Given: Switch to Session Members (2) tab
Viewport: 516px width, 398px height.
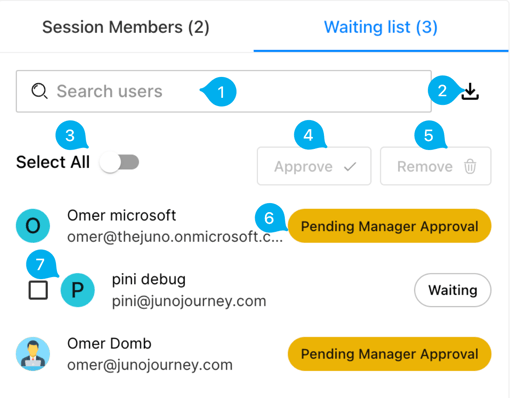Looking at the screenshot, I should tap(126, 27).
